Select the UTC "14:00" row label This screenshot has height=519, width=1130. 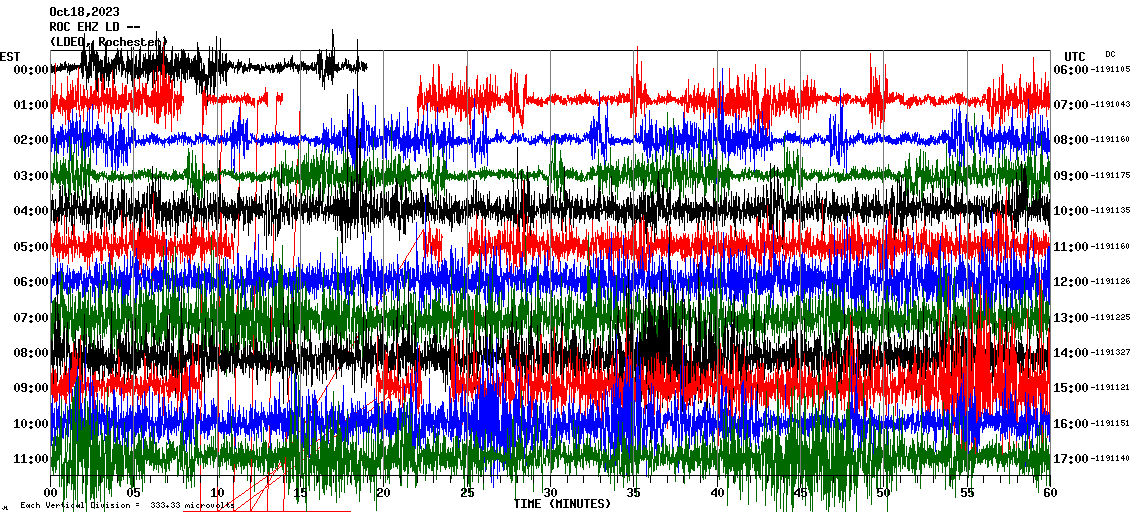tap(1071, 352)
